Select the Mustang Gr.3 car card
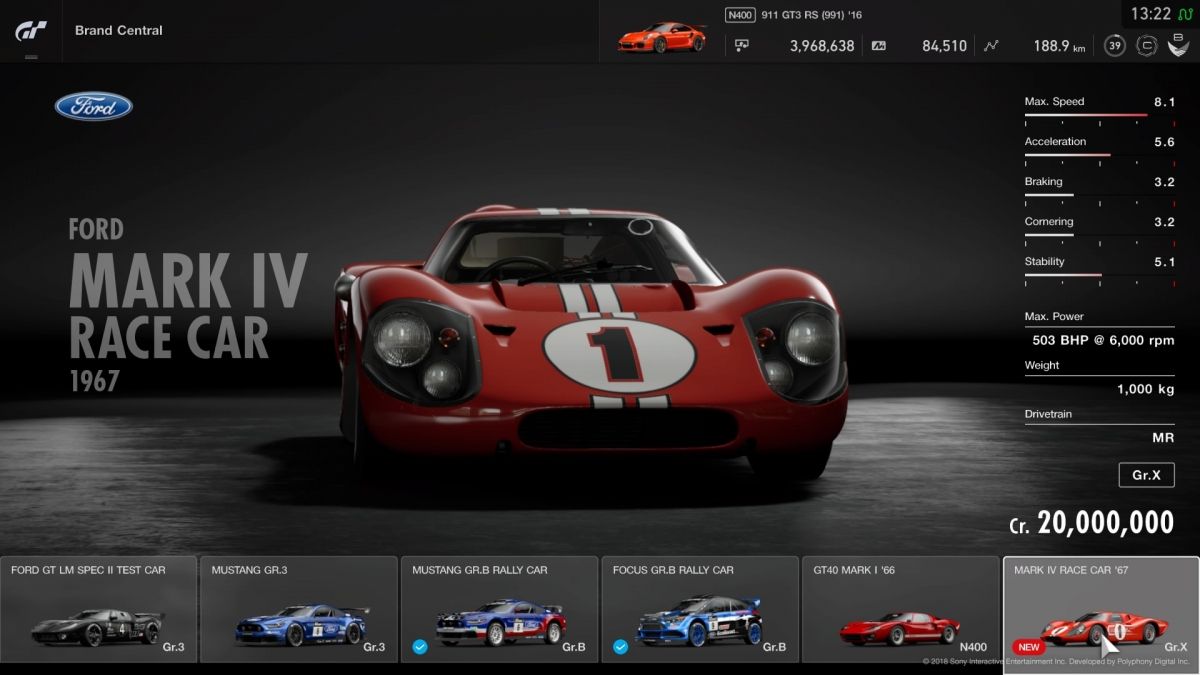 pos(298,609)
